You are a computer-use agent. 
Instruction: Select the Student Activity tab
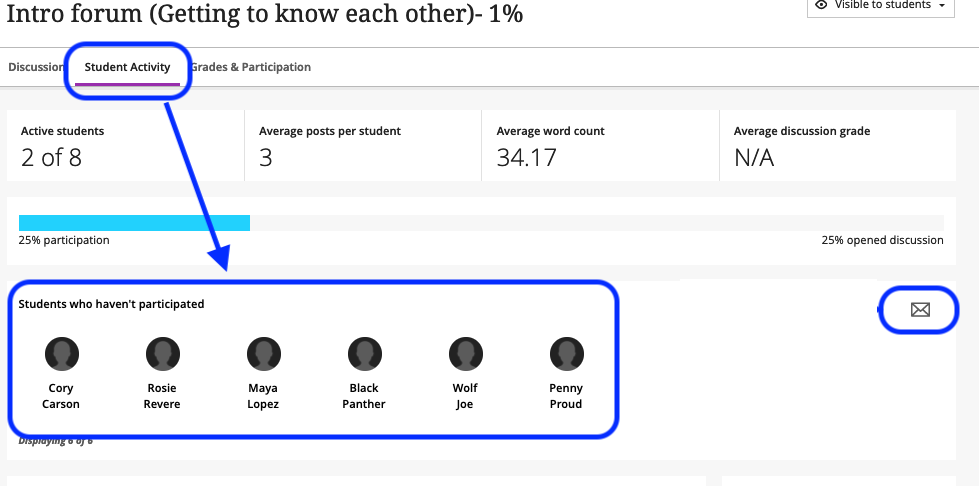click(x=127, y=67)
